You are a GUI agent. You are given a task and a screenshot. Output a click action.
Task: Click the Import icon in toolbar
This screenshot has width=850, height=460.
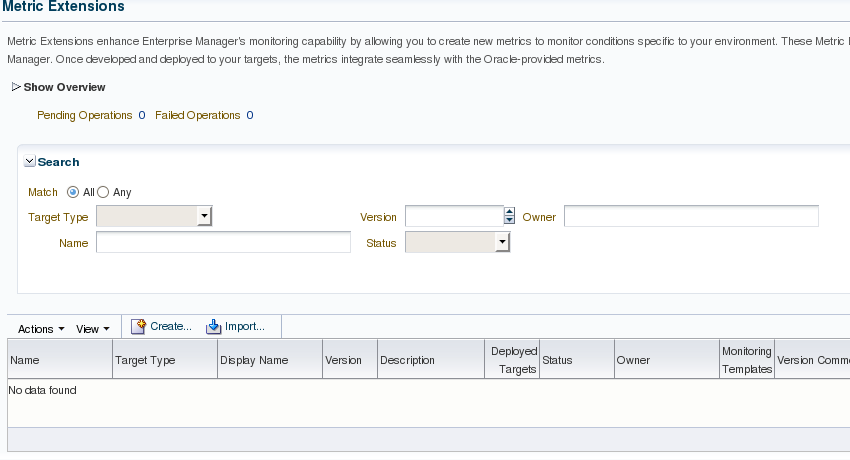(x=213, y=327)
